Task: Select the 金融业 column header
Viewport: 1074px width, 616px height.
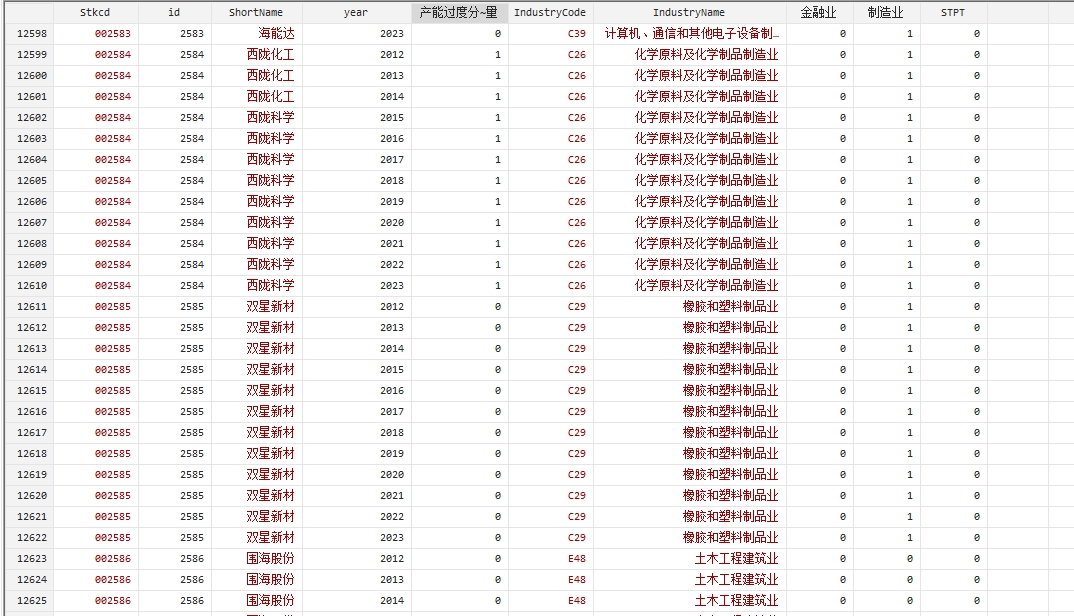Action: pyautogui.click(x=819, y=12)
